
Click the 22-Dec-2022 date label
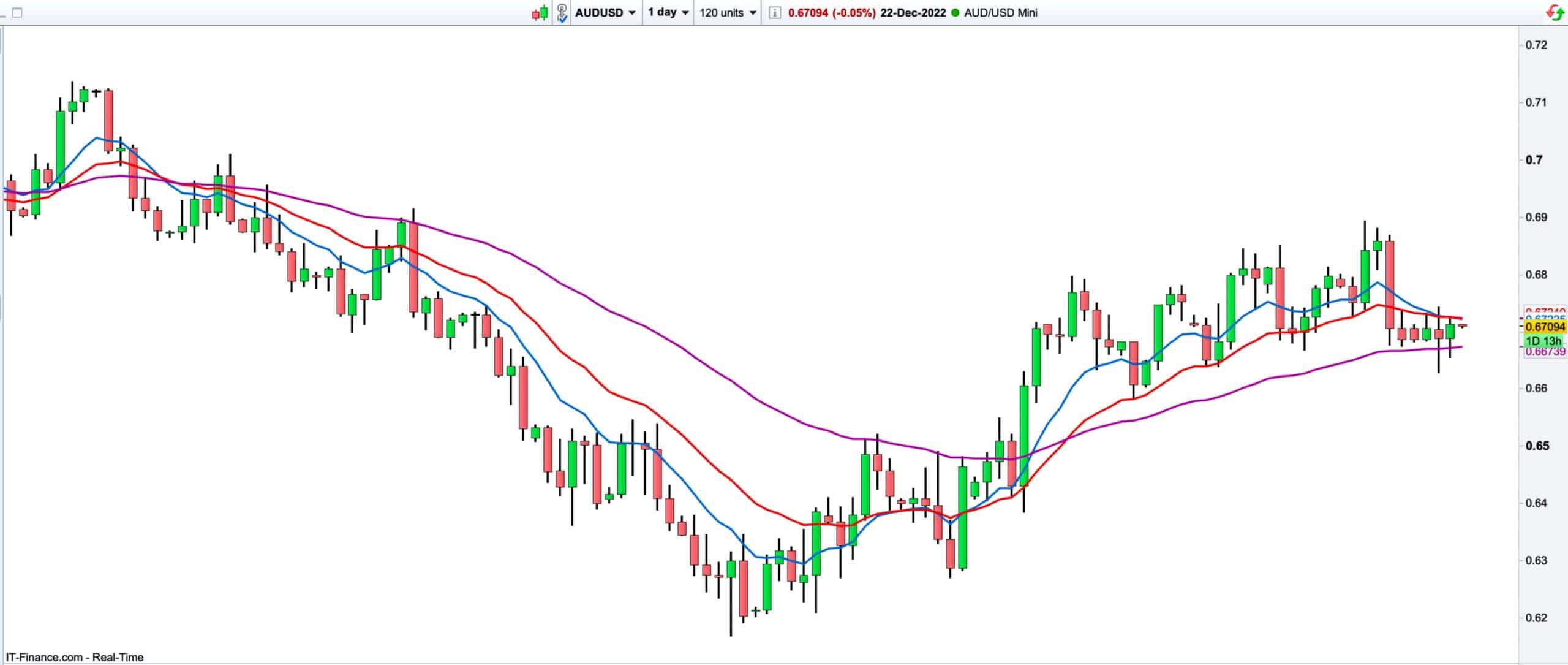pyautogui.click(x=913, y=13)
